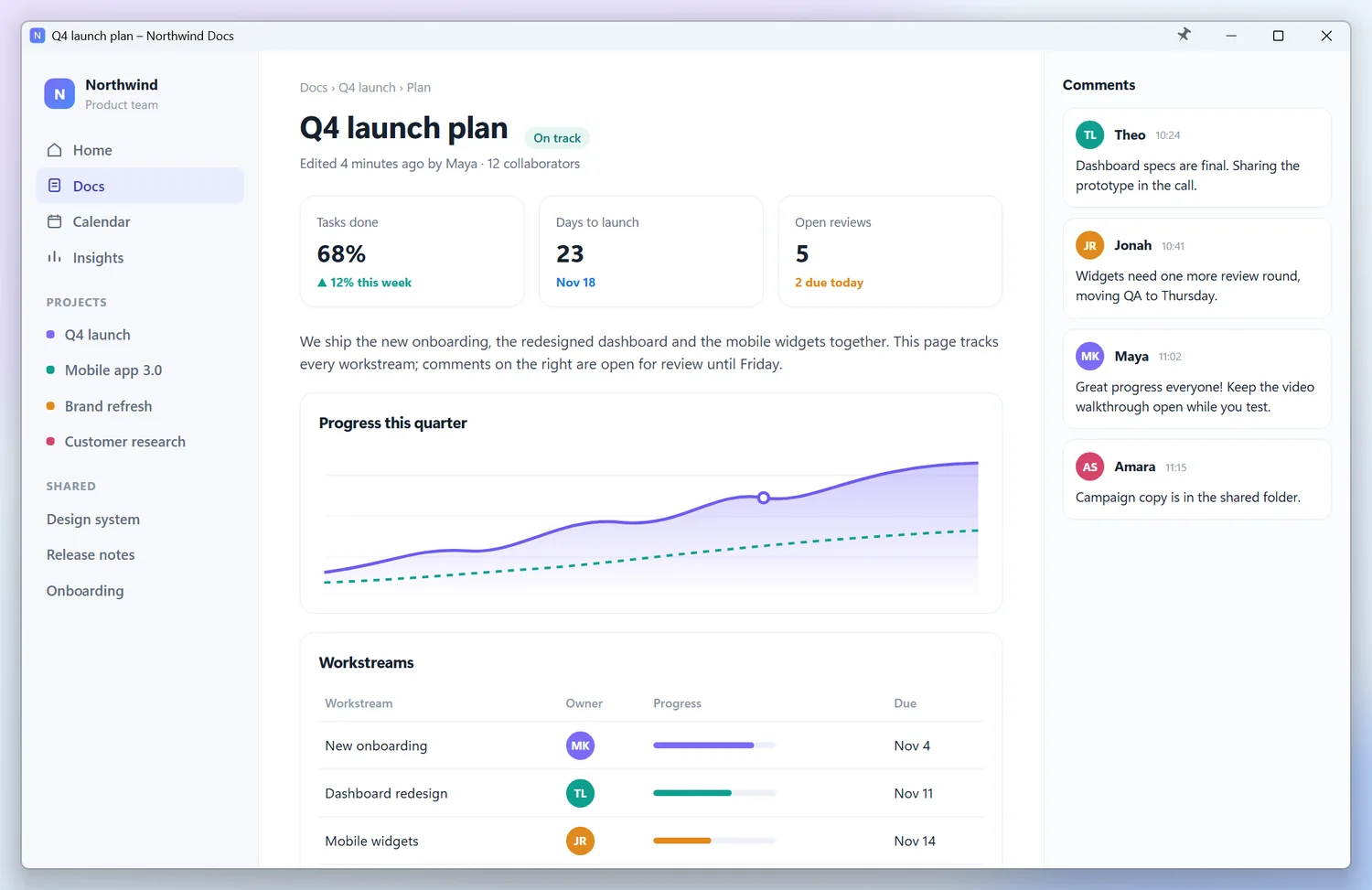Click the Docs breadcrumb link
The width and height of the screenshot is (1372, 890).
point(313,88)
